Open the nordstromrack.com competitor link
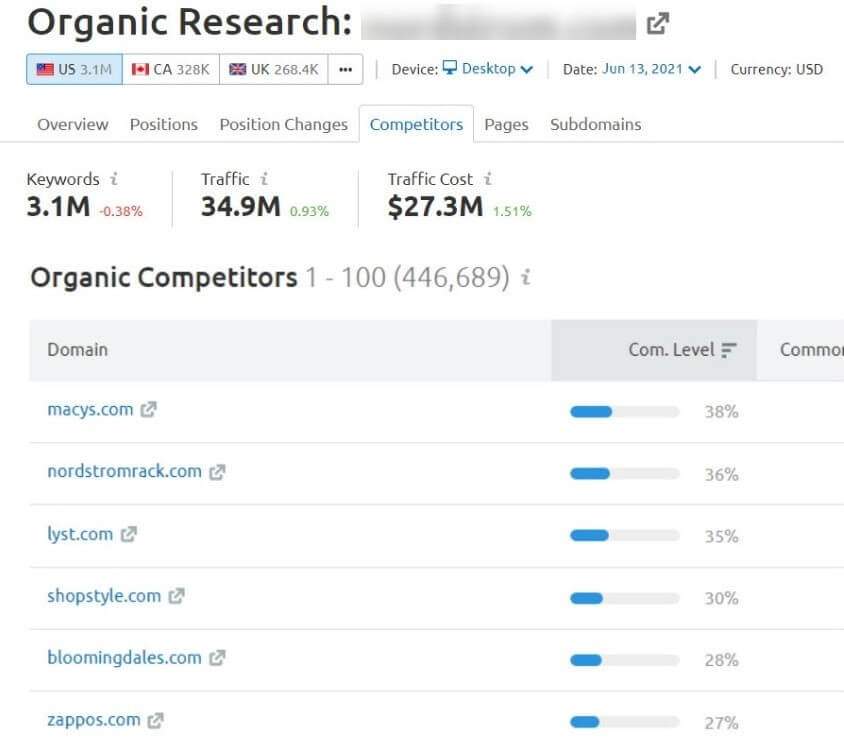The width and height of the screenshot is (844, 751). click(x=124, y=472)
